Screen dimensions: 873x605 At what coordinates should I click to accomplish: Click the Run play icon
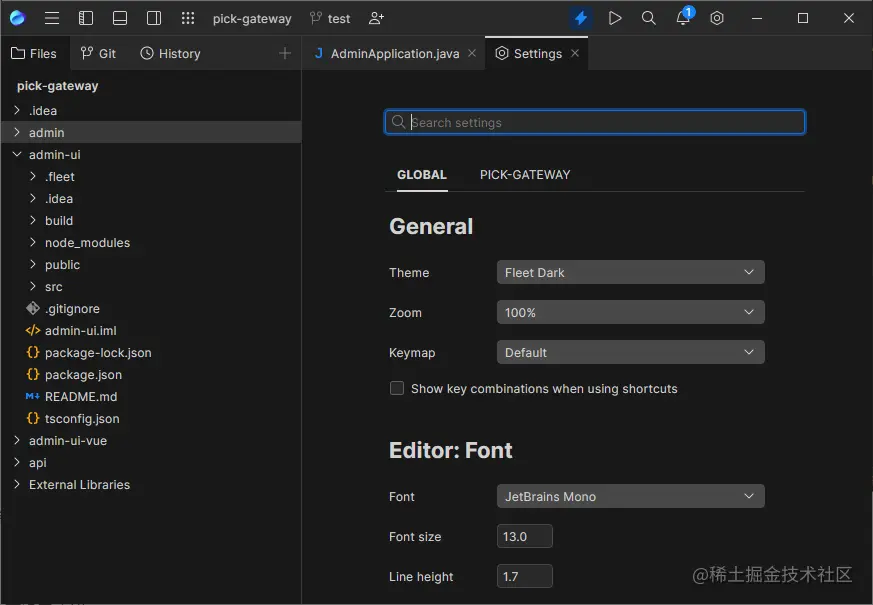point(615,18)
